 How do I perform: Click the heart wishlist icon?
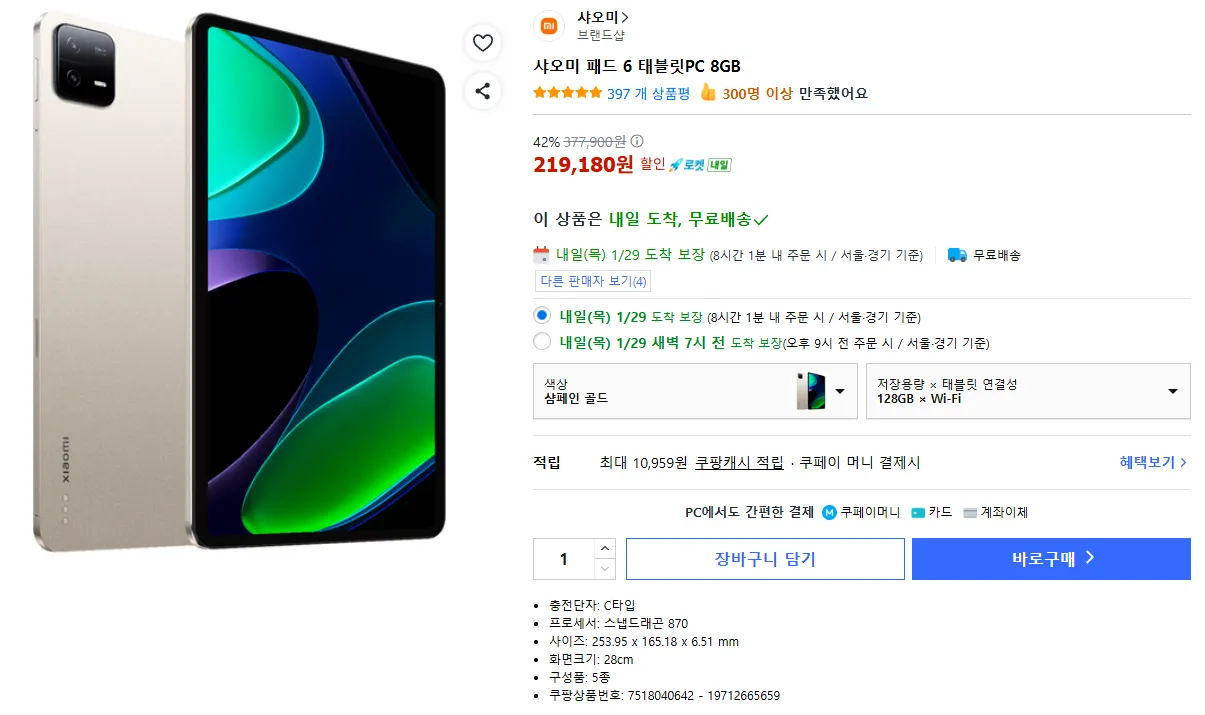pyautogui.click(x=483, y=43)
